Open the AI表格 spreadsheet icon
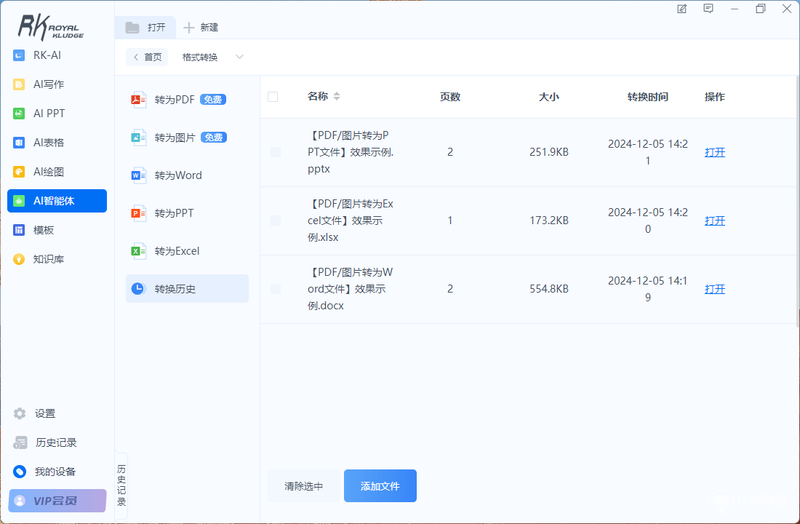The width and height of the screenshot is (800, 524). coord(19,142)
